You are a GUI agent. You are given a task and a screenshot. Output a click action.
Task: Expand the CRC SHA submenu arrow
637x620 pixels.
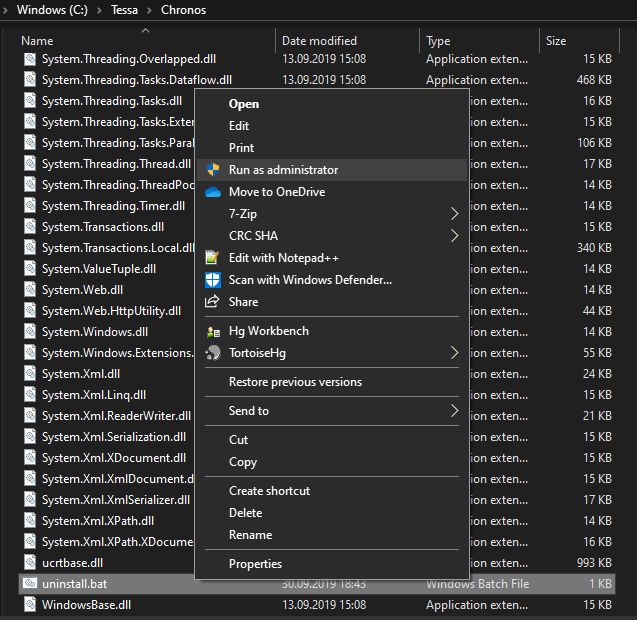click(x=454, y=236)
